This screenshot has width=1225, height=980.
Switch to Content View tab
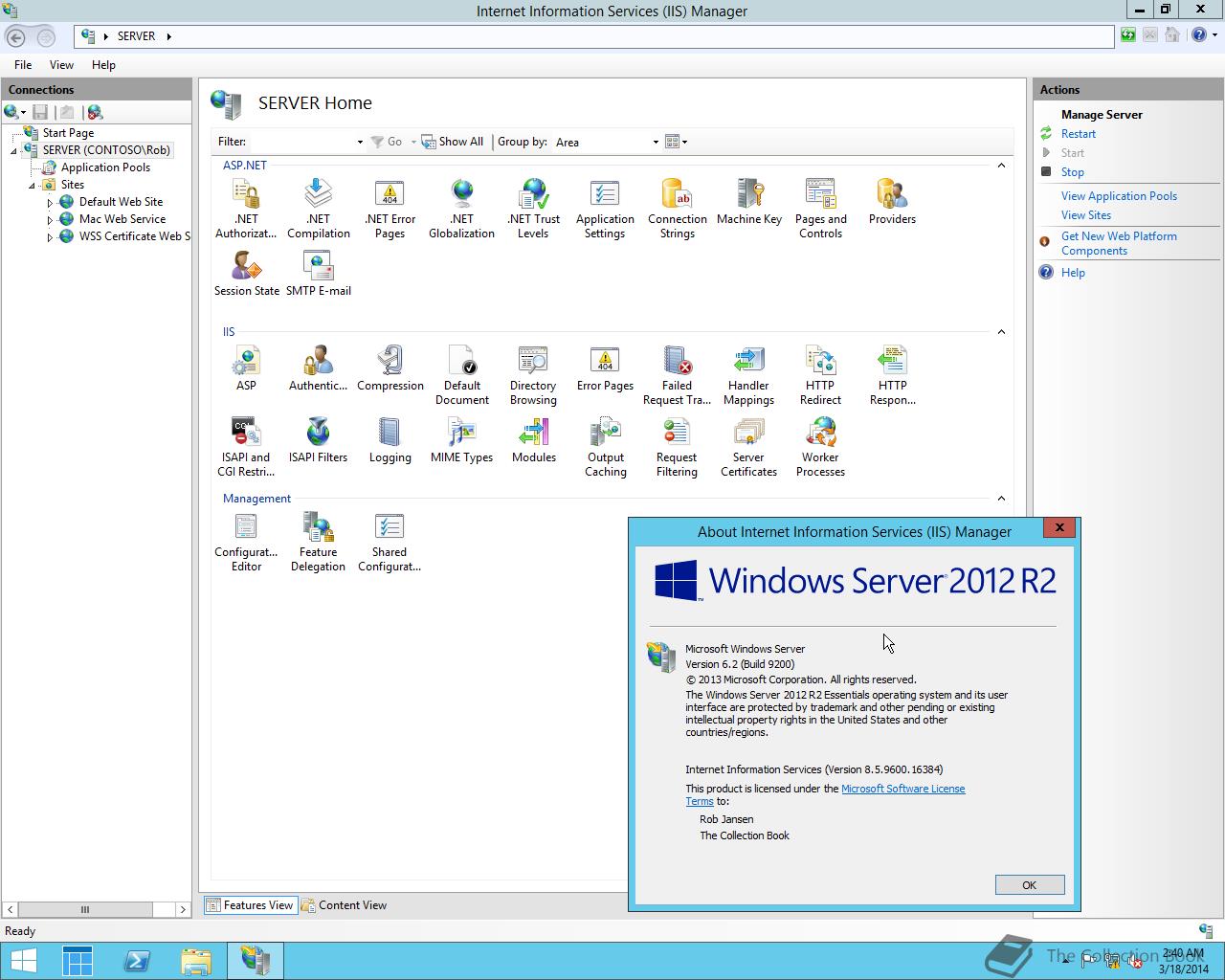click(345, 905)
